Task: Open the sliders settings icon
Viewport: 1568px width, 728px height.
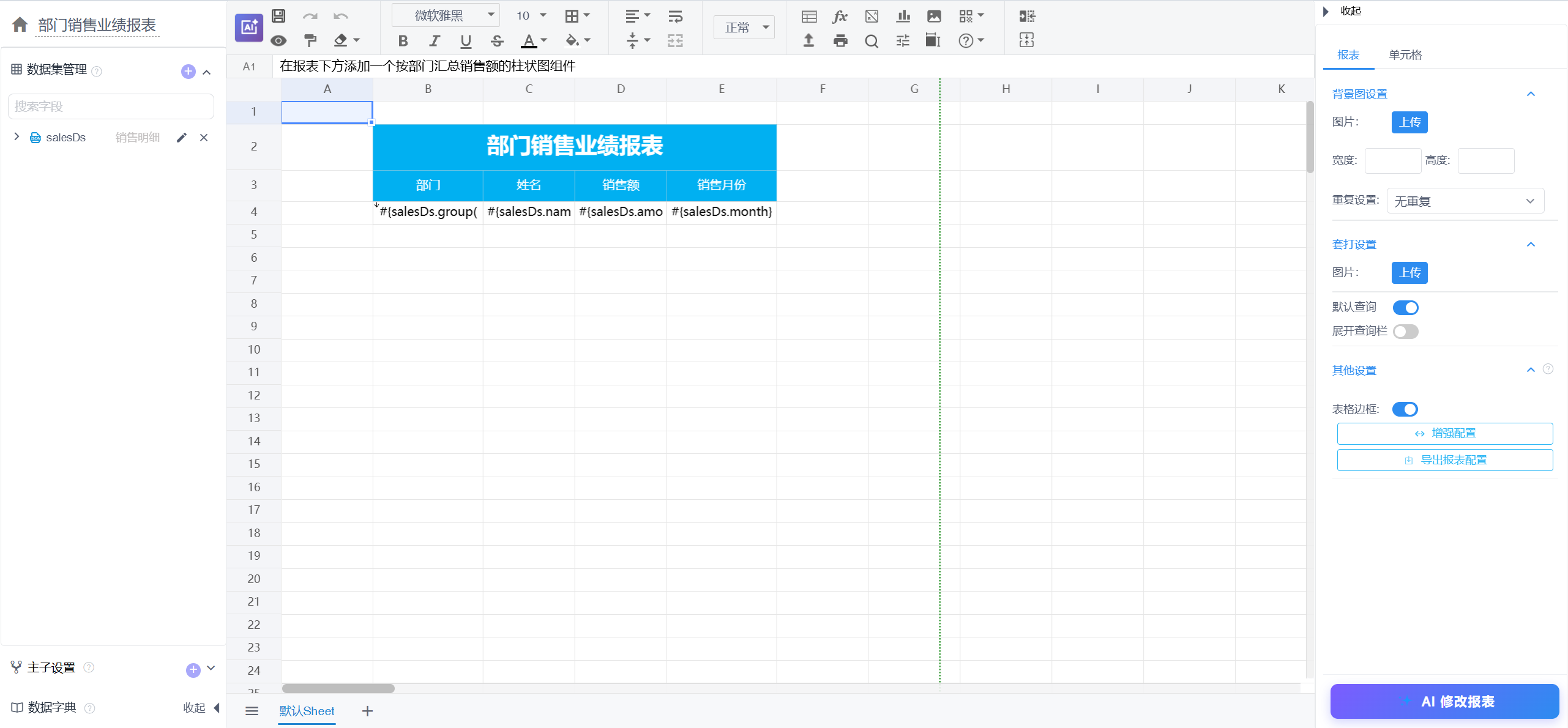Action: (x=903, y=41)
